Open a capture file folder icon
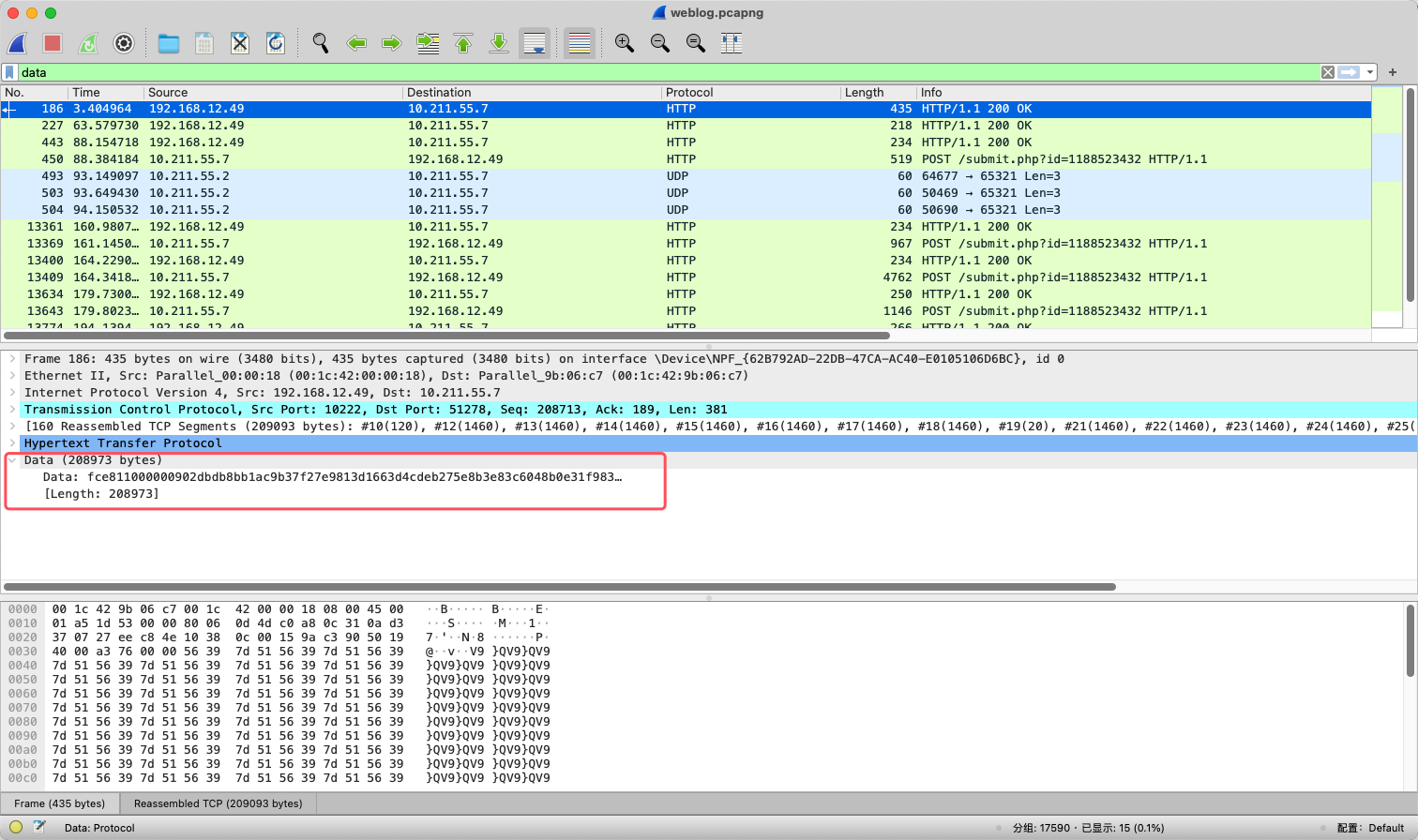This screenshot has height=840, width=1418. [x=169, y=43]
